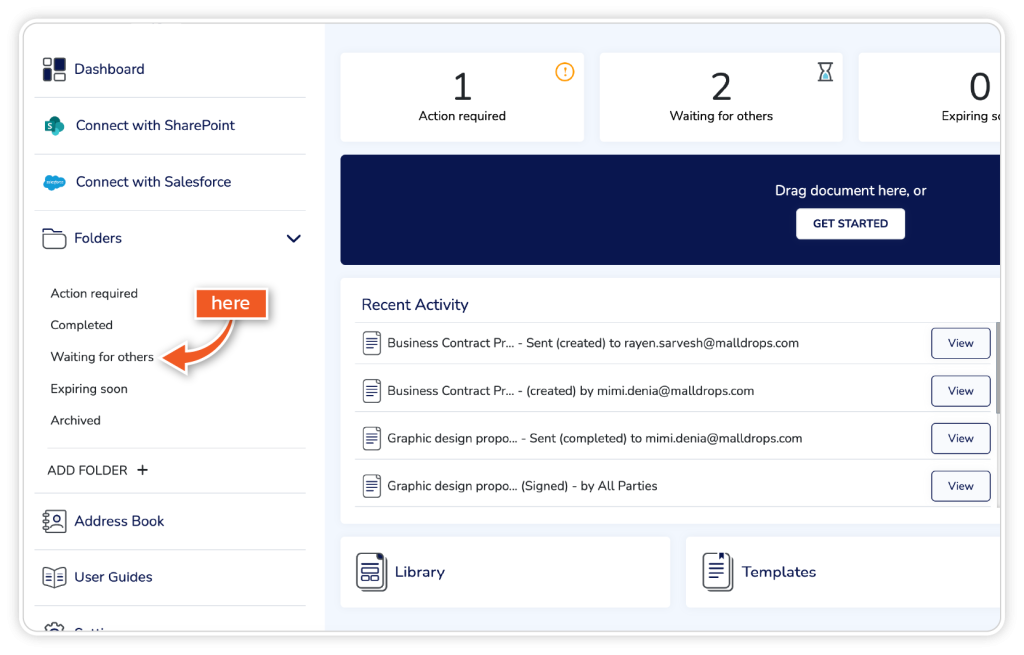This screenshot has height=655, width=1024.
Task: Go to the Archived folder
Action: click(x=76, y=421)
